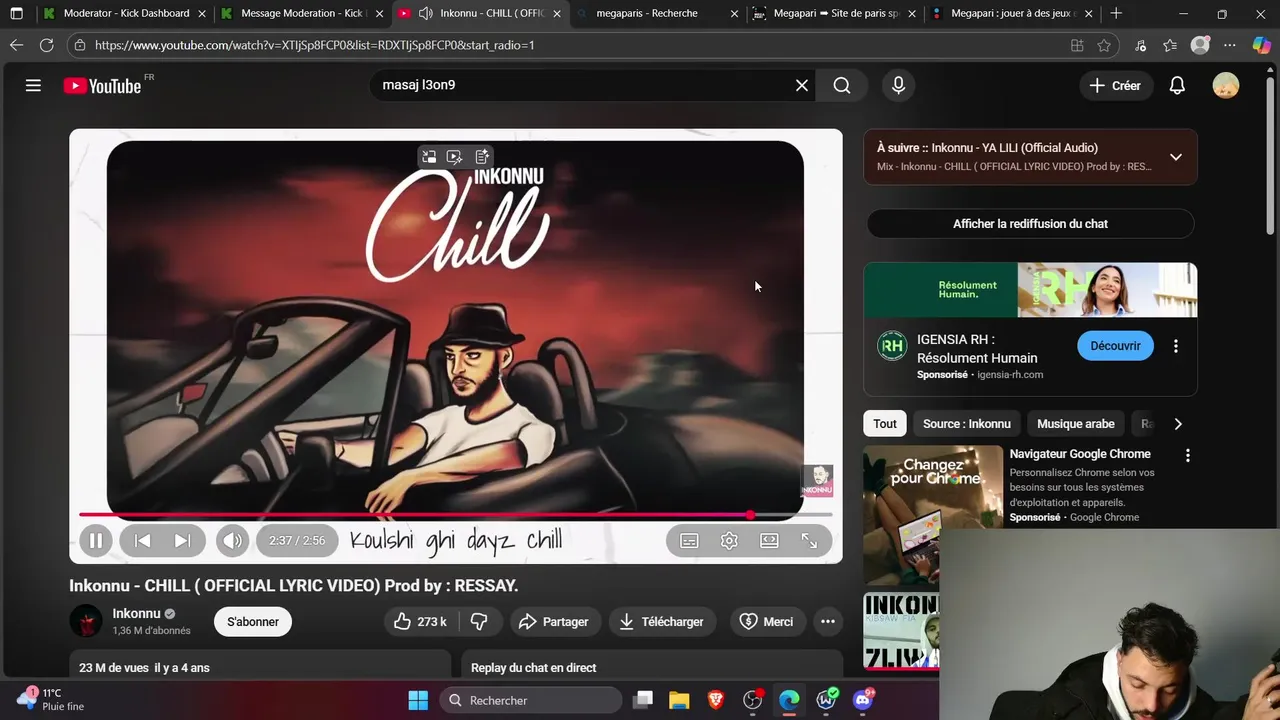Click the AI notes overlay icon on video

click(482, 157)
